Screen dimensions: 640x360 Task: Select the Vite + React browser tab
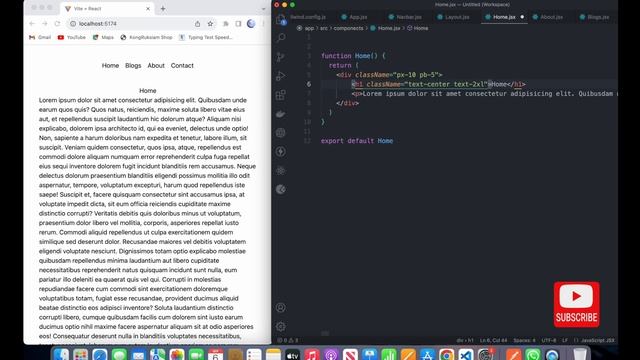pos(106,9)
